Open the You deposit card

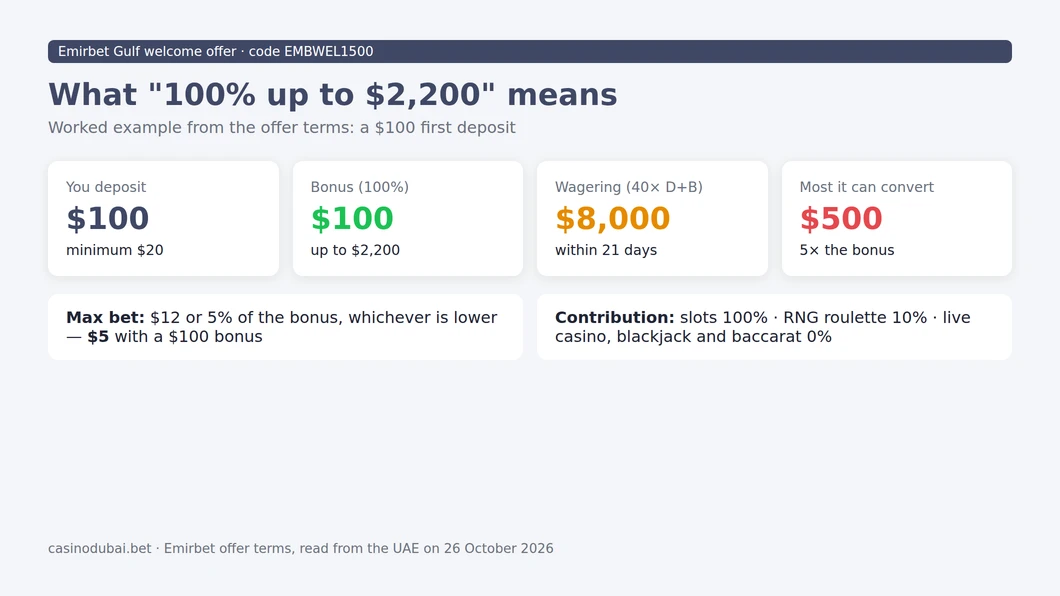[164, 218]
